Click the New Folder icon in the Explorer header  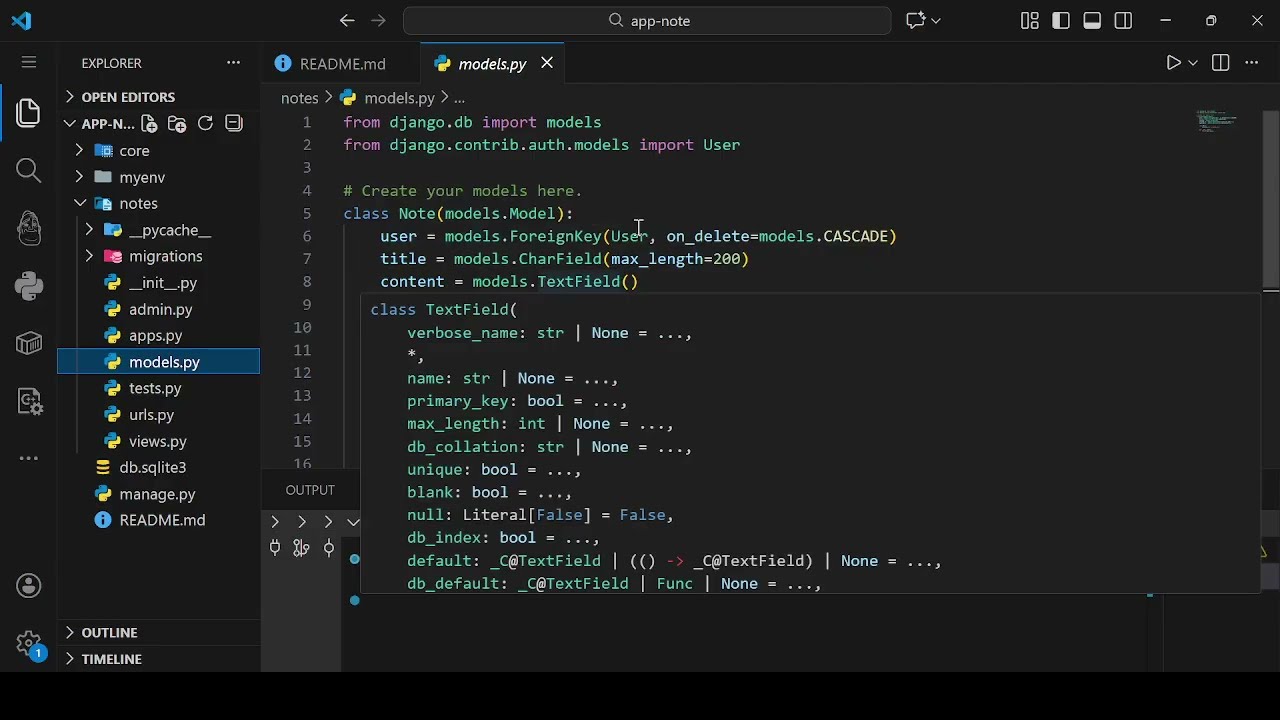(177, 123)
